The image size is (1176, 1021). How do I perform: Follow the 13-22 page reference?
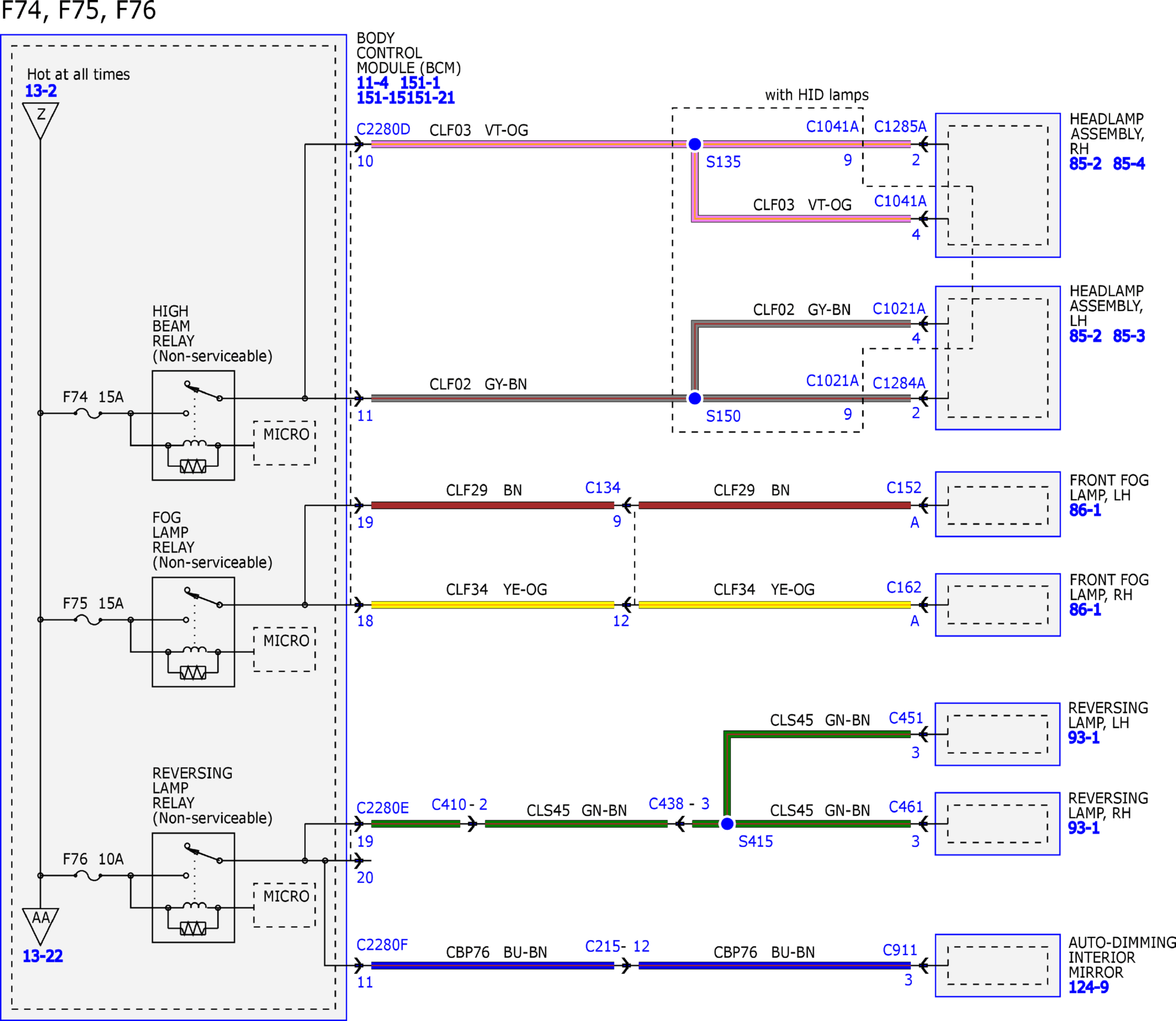pos(43,956)
